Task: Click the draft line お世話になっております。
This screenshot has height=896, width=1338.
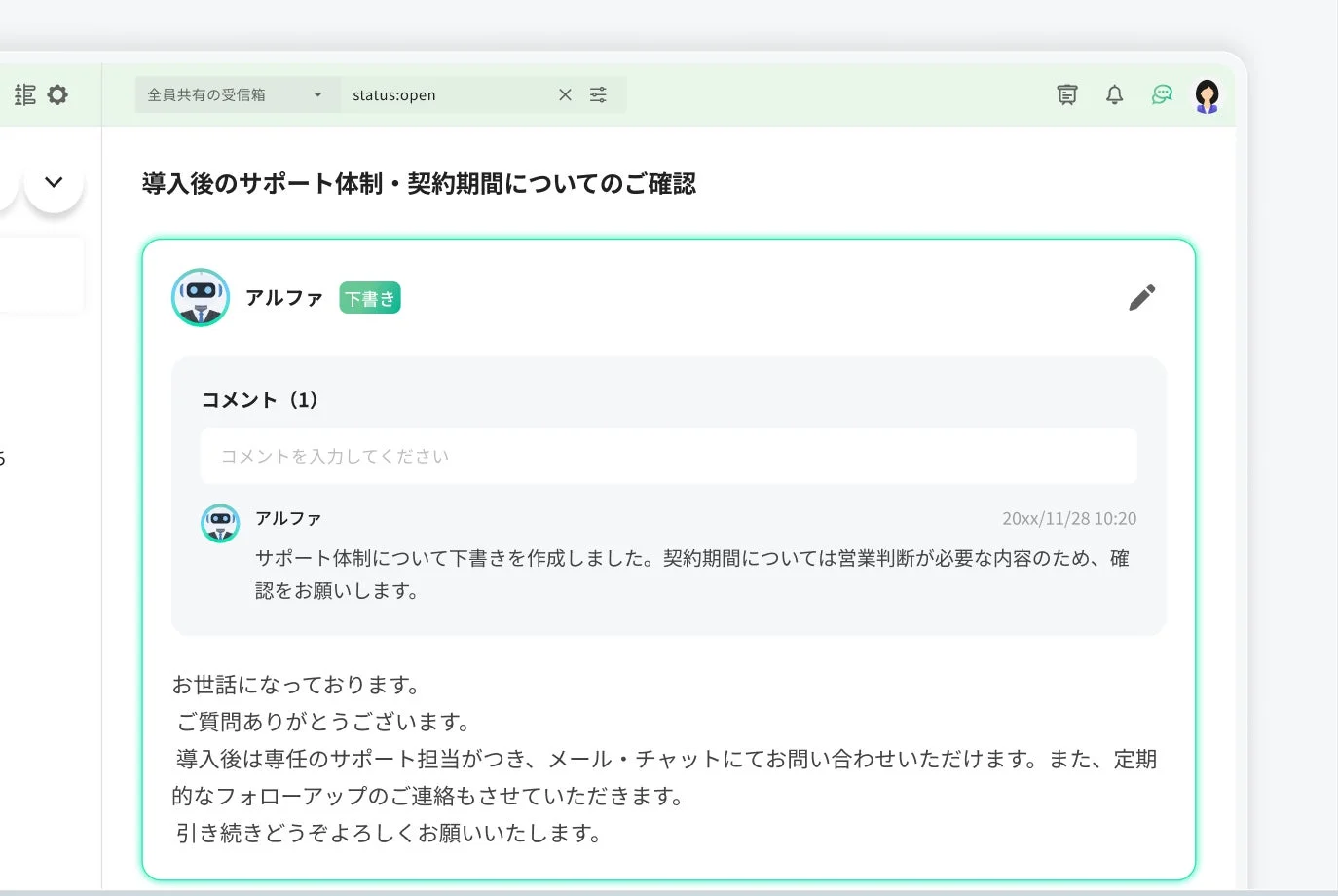Action: (x=296, y=685)
